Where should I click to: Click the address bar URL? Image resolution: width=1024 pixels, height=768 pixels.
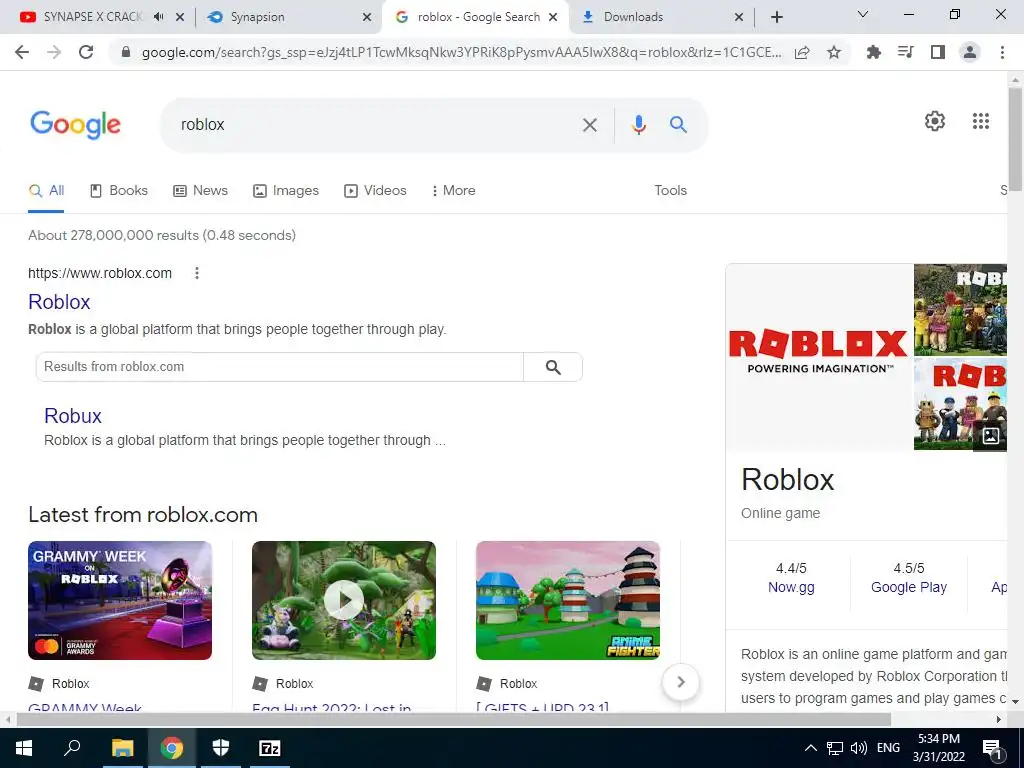point(460,52)
